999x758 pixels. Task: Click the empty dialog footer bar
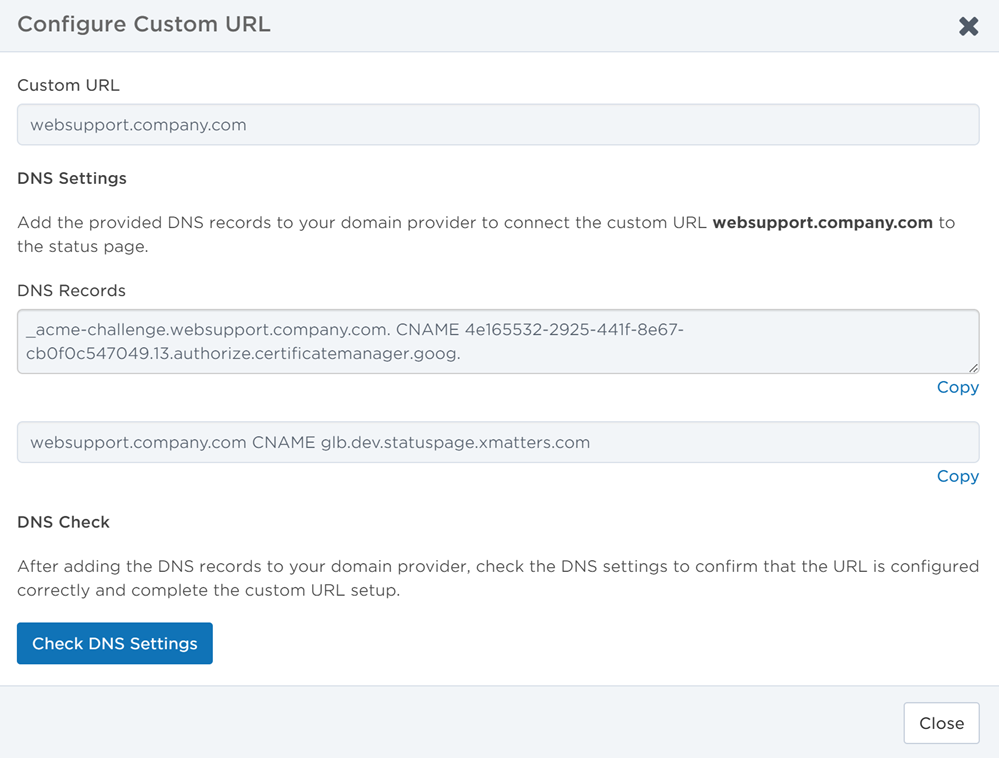tap(450, 722)
